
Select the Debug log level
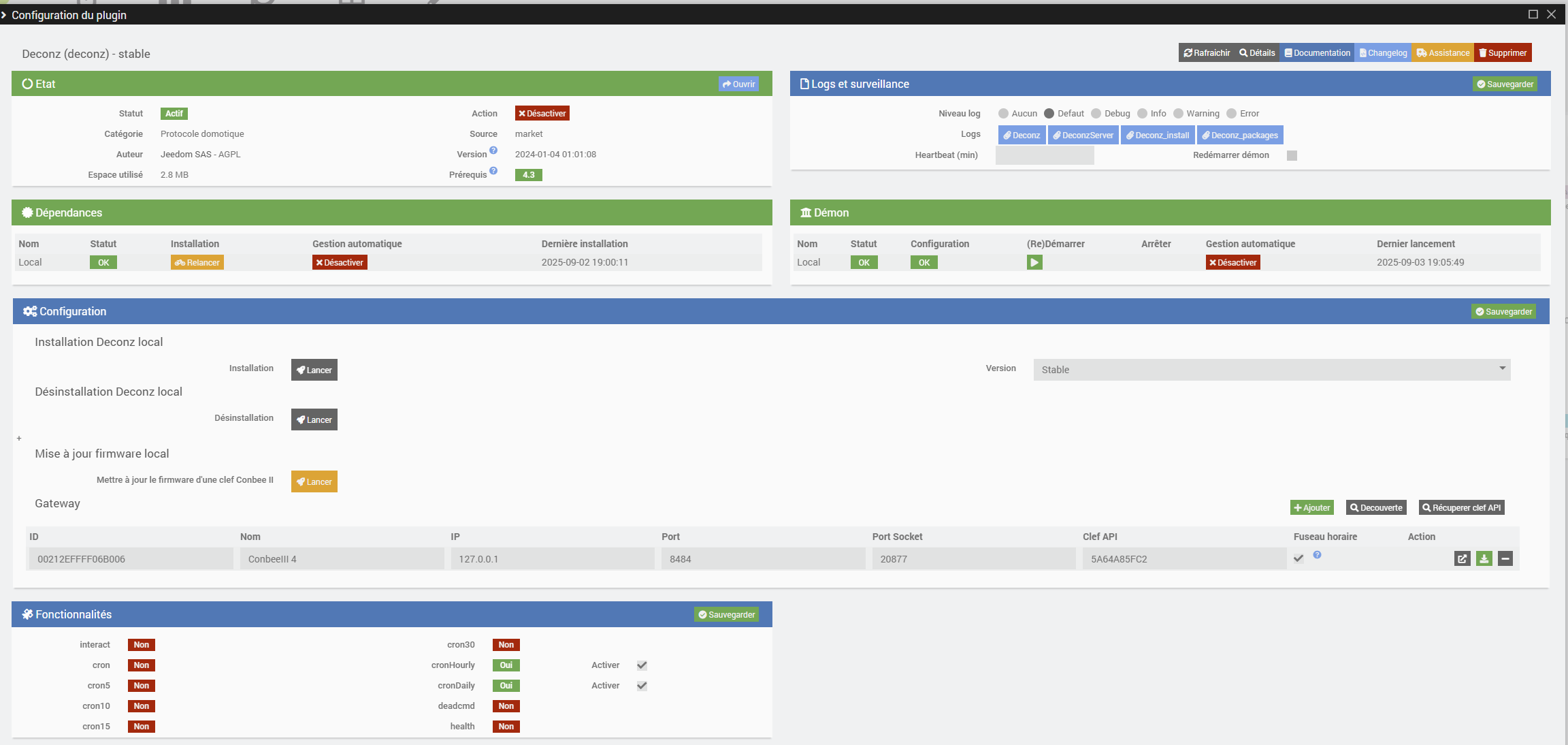pos(1096,114)
